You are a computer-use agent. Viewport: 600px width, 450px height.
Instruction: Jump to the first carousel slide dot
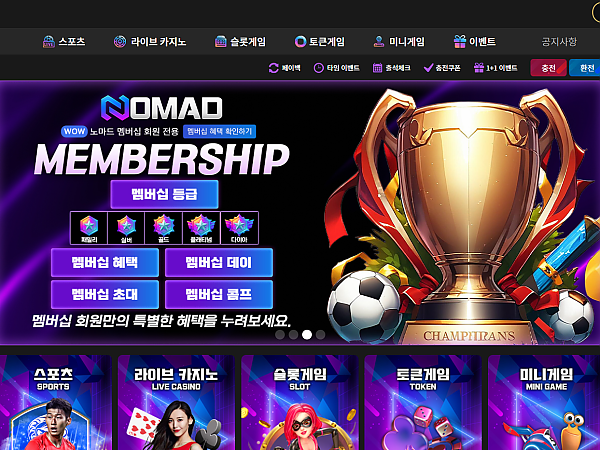pos(280,334)
